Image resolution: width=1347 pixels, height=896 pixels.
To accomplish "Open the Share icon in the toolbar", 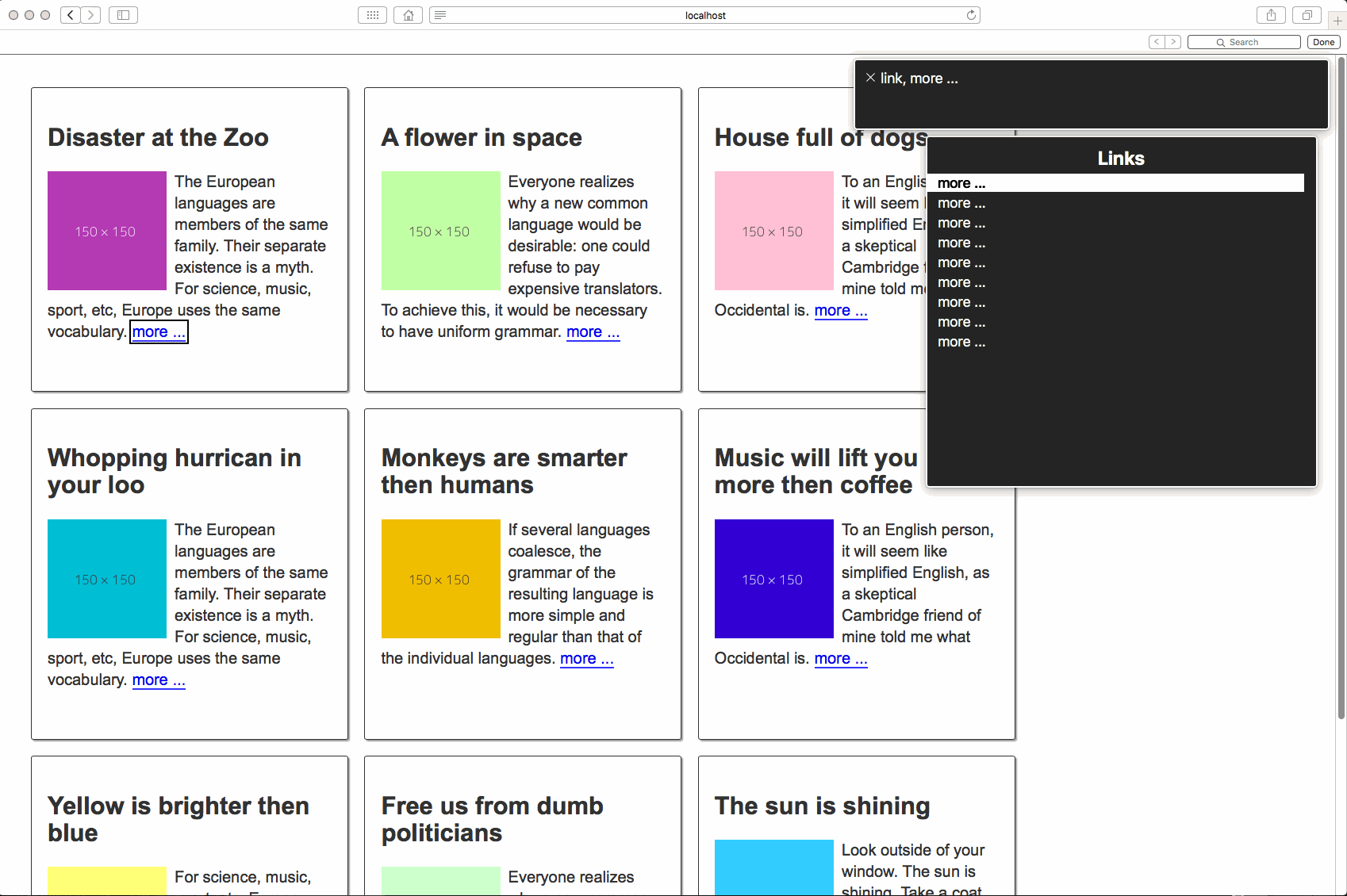I will click(x=1271, y=15).
